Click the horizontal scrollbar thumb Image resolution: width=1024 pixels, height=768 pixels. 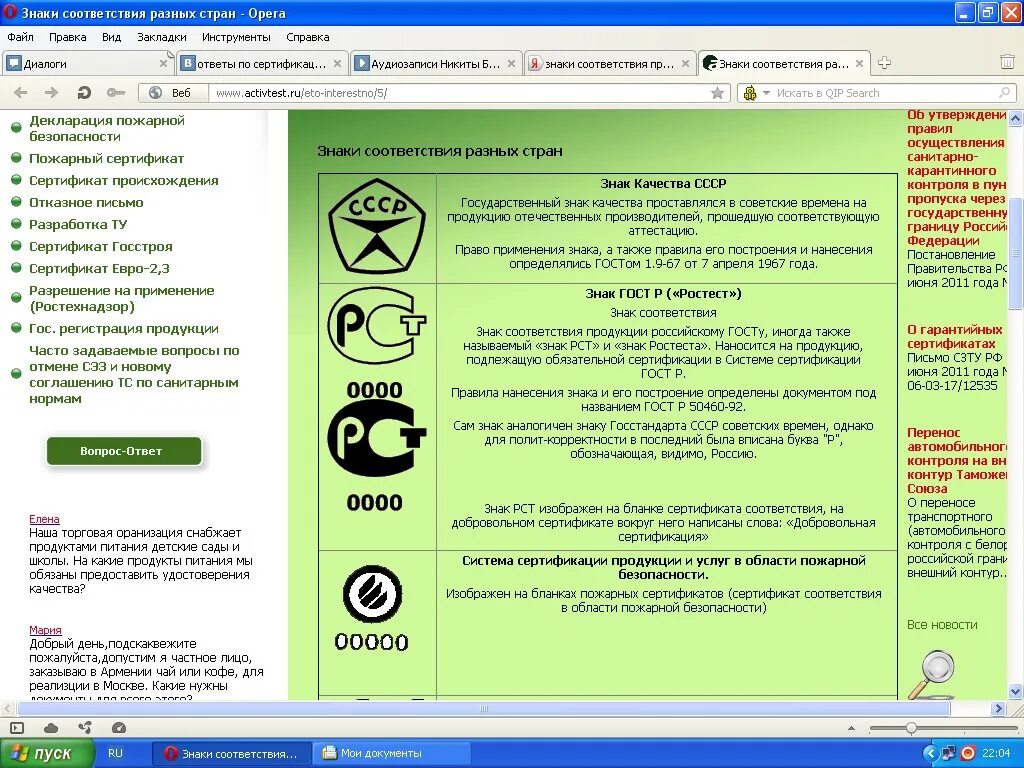pyautogui.click(x=484, y=709)
